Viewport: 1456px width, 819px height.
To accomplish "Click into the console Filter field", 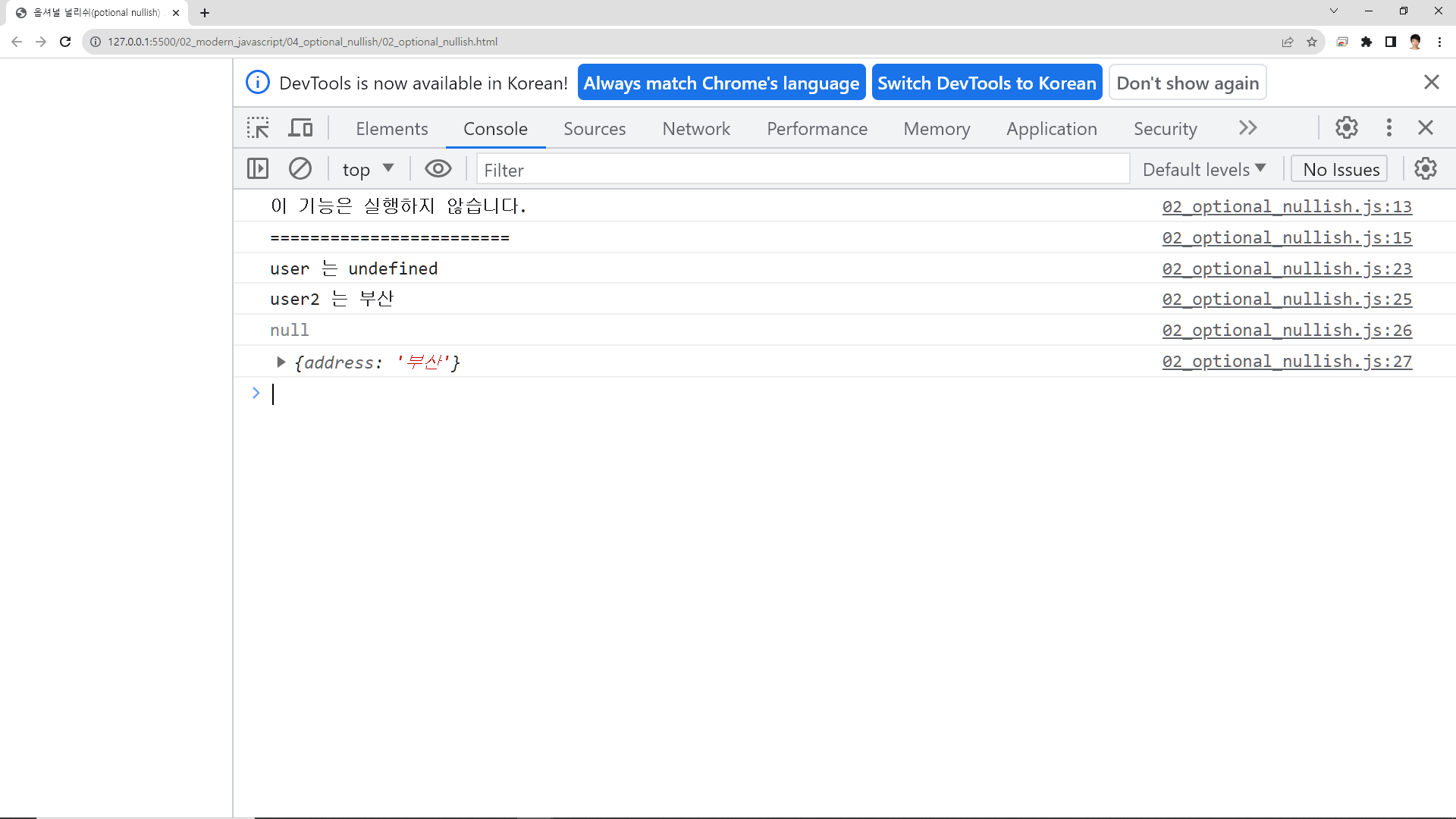I will pyautogui.click(x=802, y=170).
